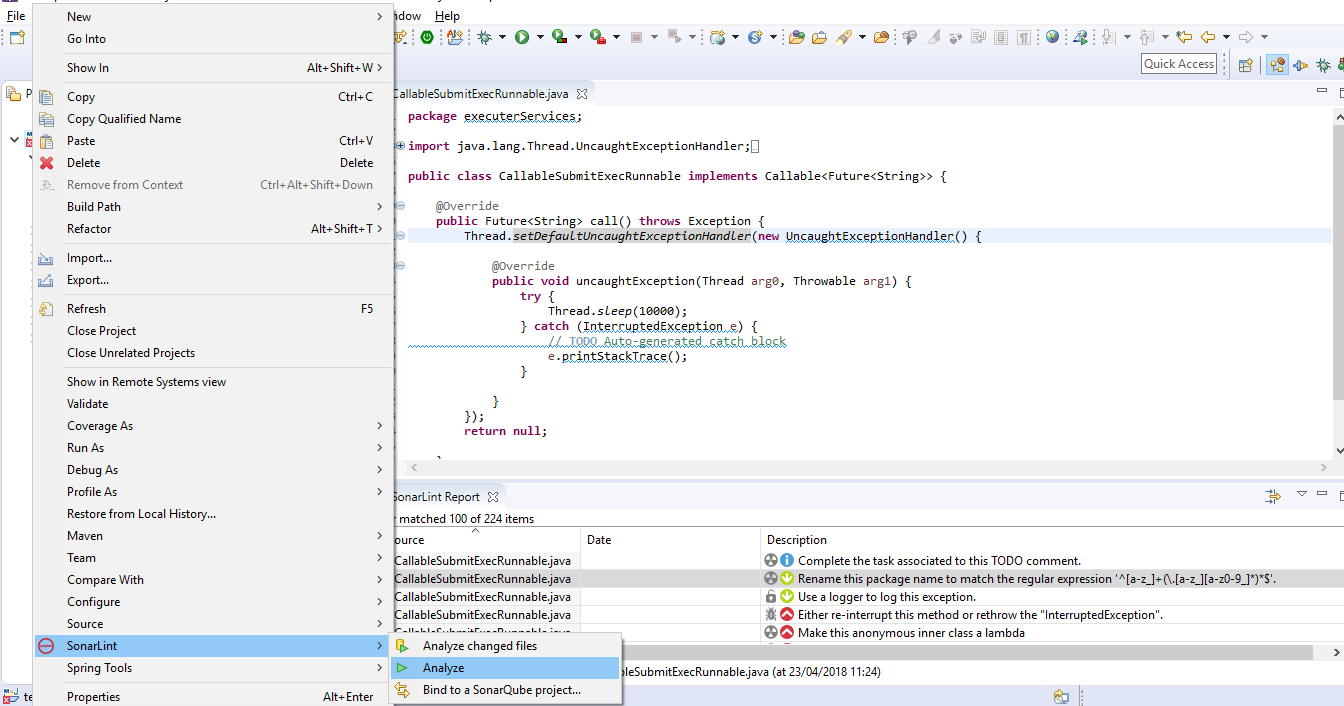The width and height of the screenshot is (1344, 706).
Task: Open External Tools dropdown arrow
Action: (616, 37)
